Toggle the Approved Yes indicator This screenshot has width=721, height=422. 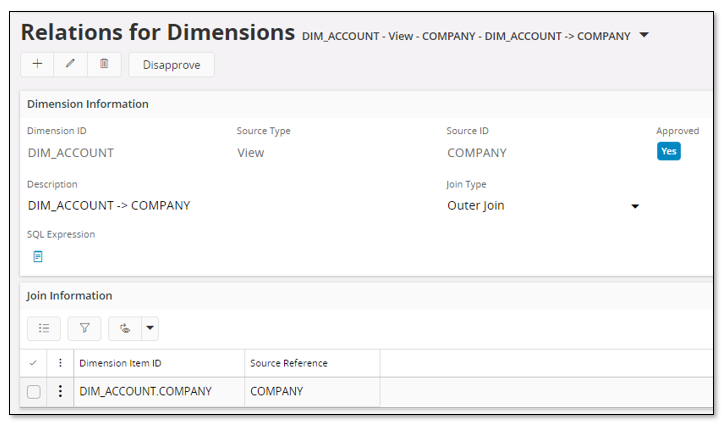[668, 151]
